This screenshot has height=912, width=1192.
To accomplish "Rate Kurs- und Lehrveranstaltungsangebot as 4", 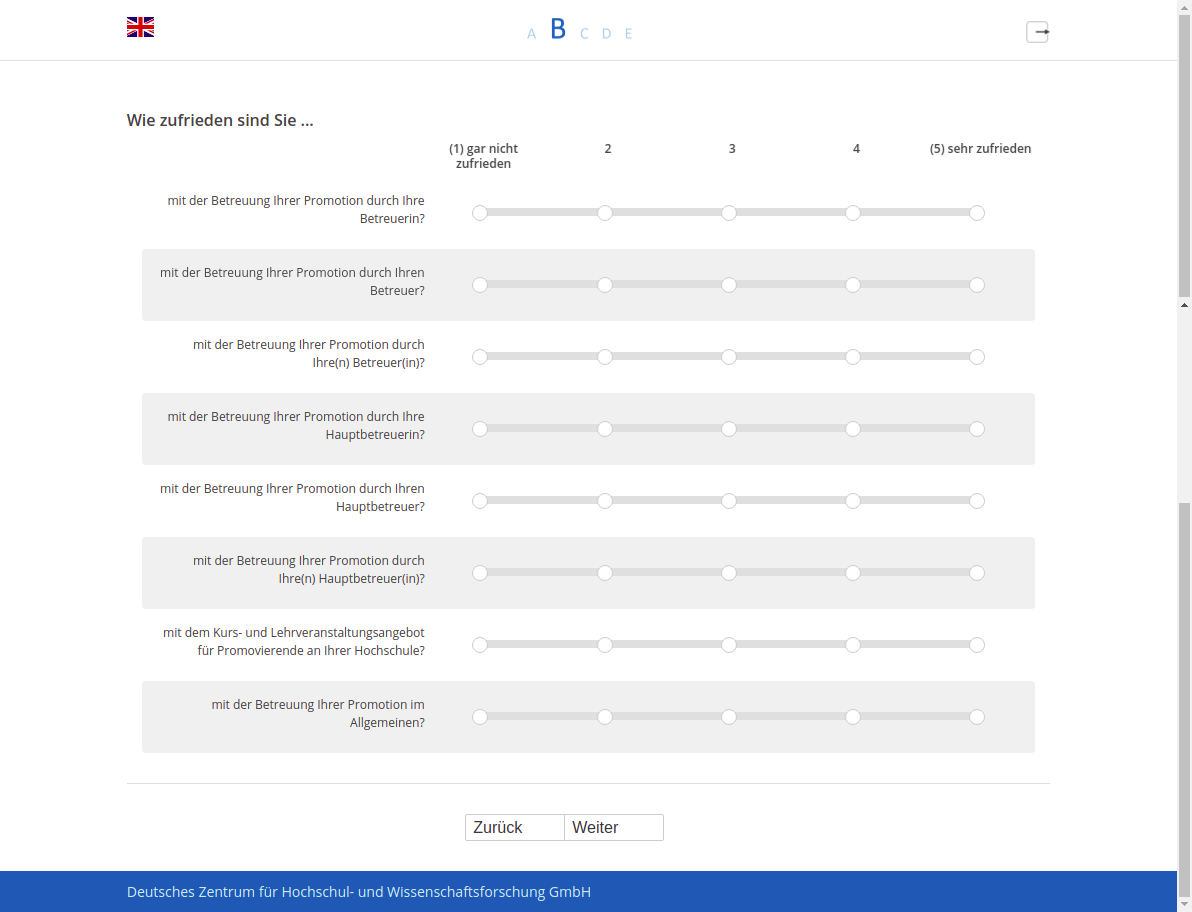I will point(853,645).
